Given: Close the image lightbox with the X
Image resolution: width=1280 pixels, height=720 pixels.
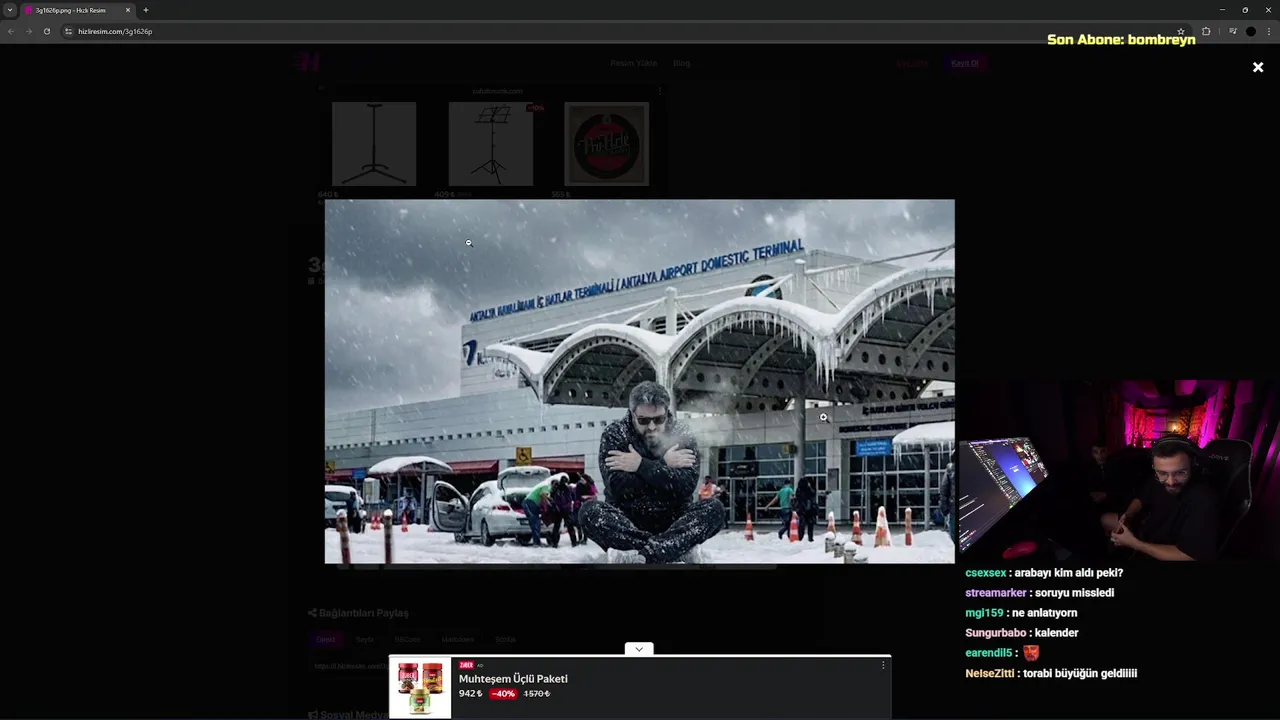Looking at the screenshot, I should click(1258, 67).
